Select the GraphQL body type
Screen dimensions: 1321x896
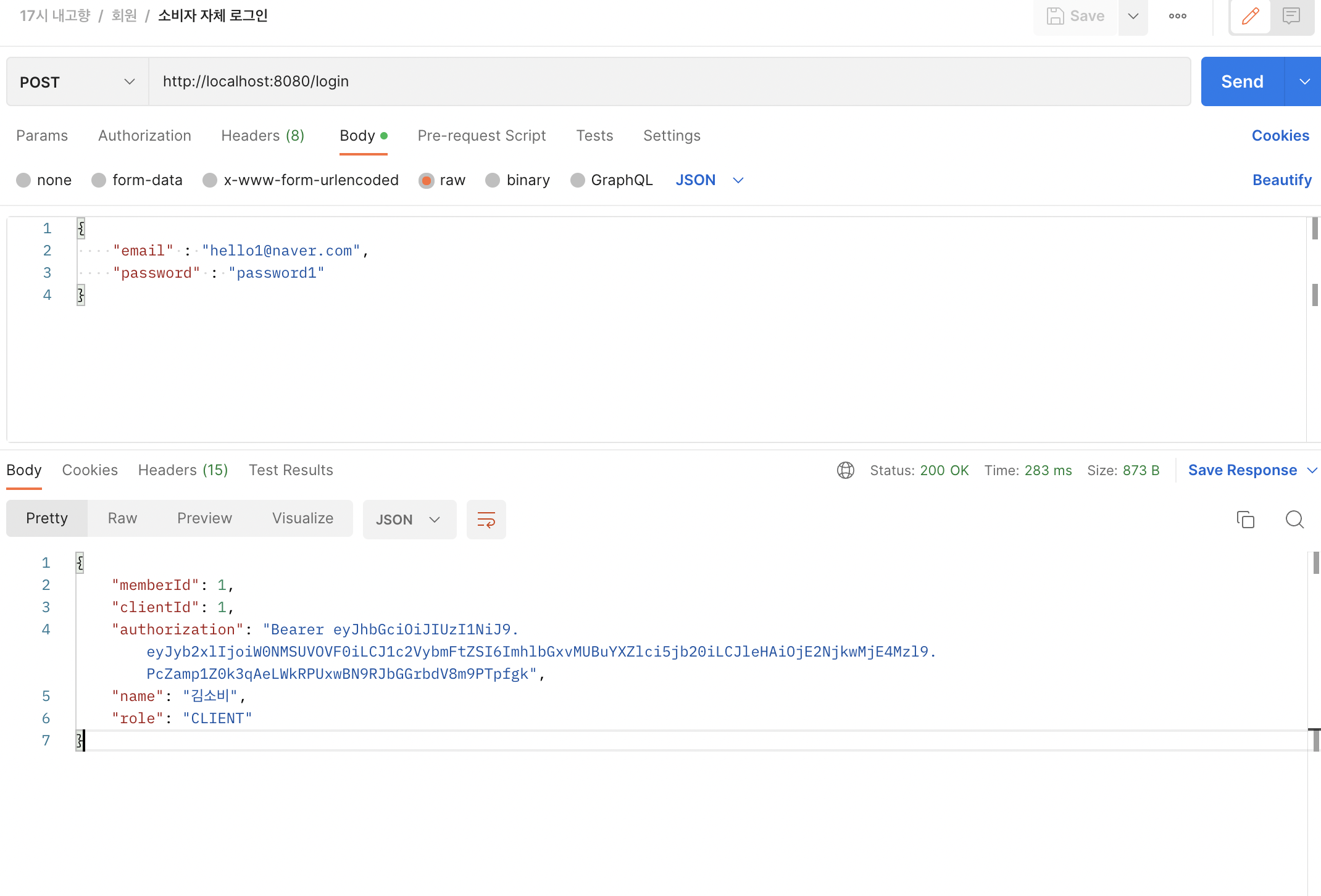tap(612, 180)
